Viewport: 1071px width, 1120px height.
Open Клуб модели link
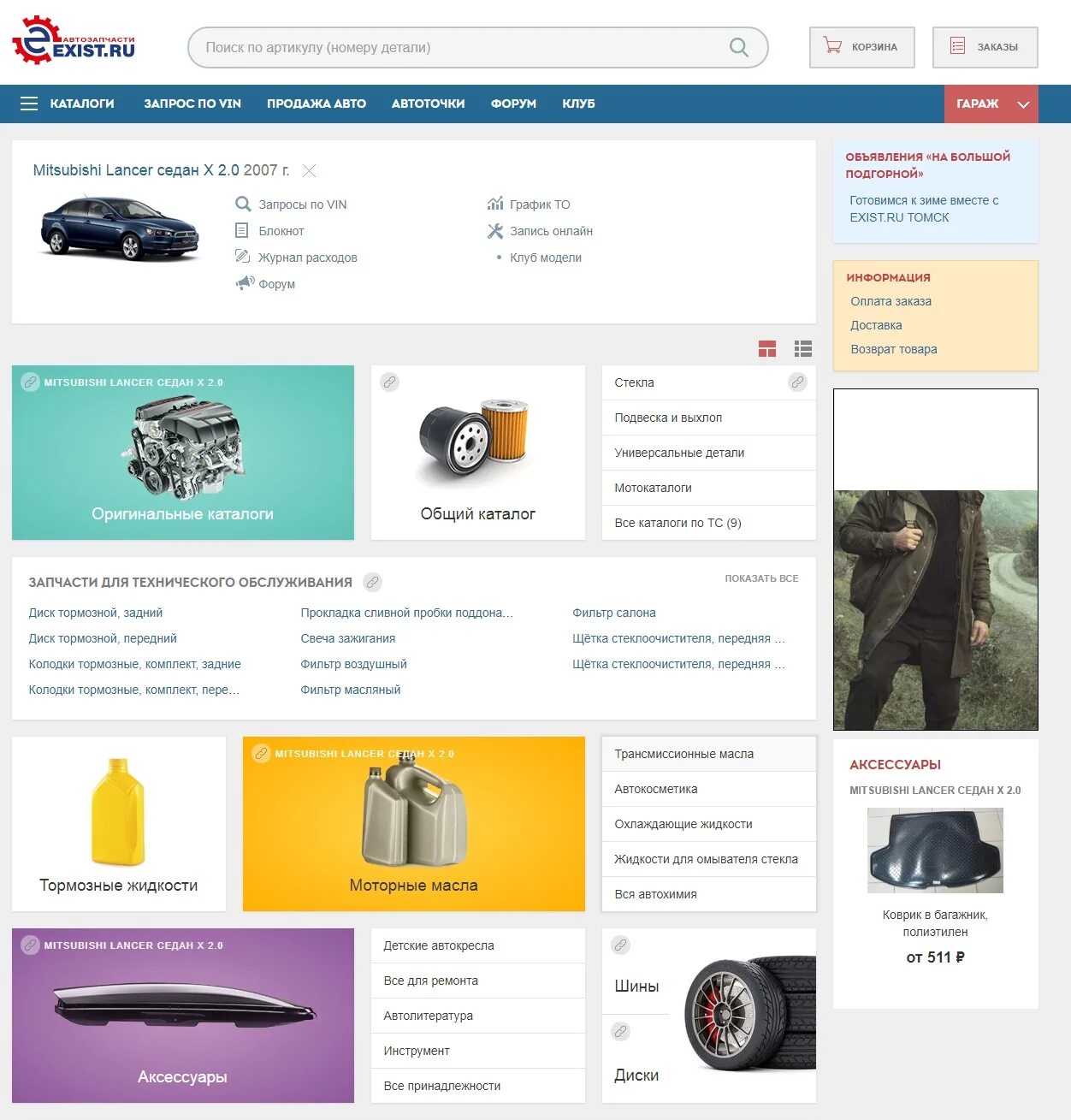click(546, 258)
